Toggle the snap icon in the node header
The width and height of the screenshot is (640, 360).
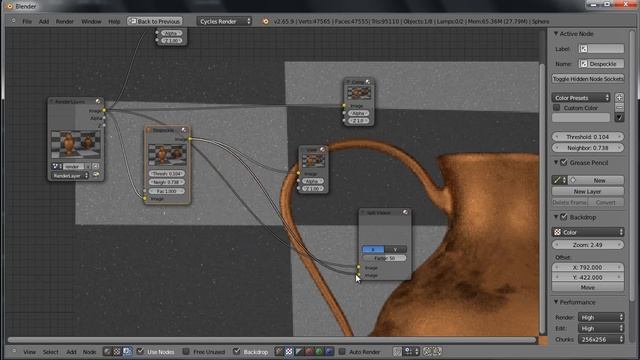[397, 351]
